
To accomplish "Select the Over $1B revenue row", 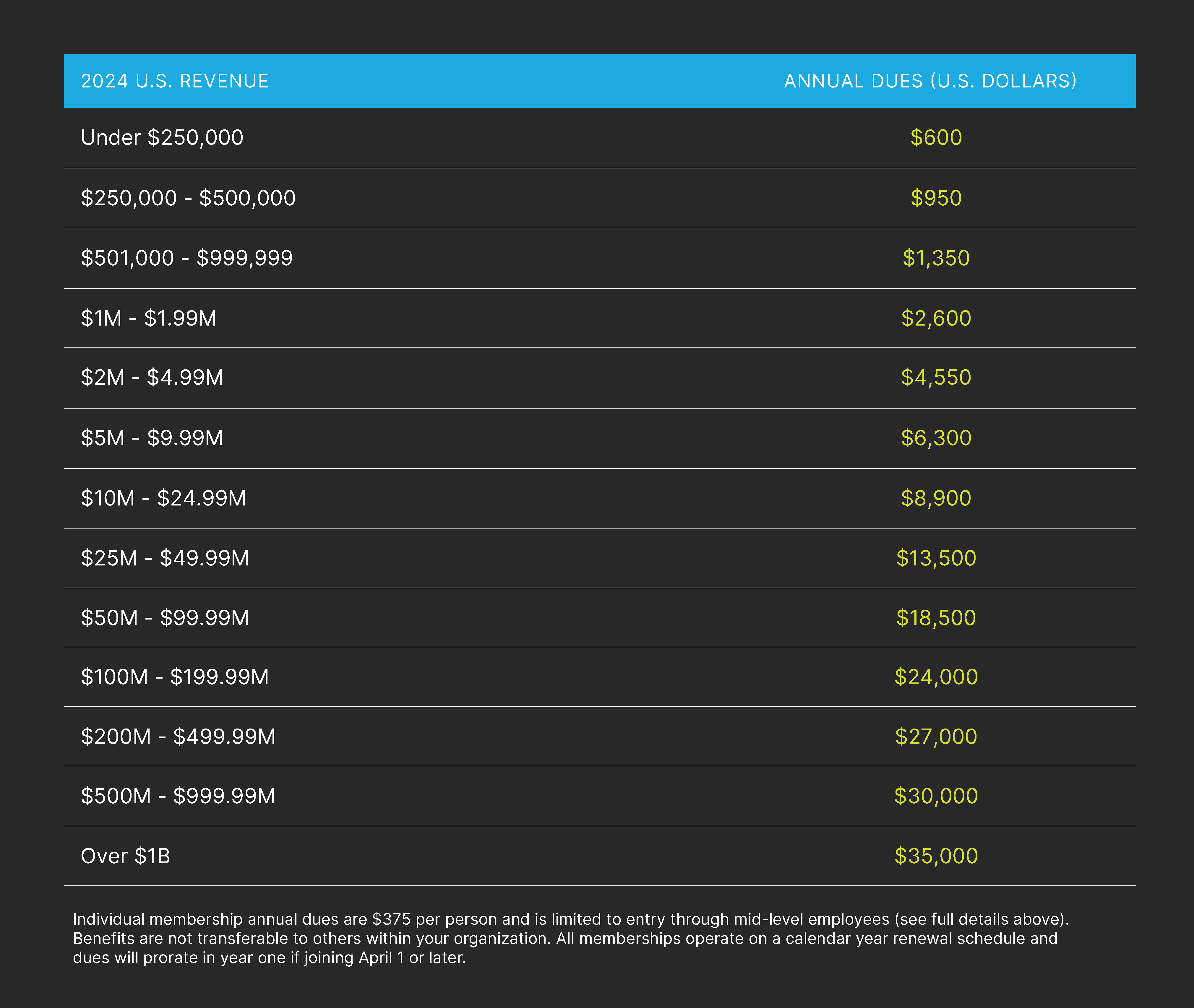I will coord(600,856).
